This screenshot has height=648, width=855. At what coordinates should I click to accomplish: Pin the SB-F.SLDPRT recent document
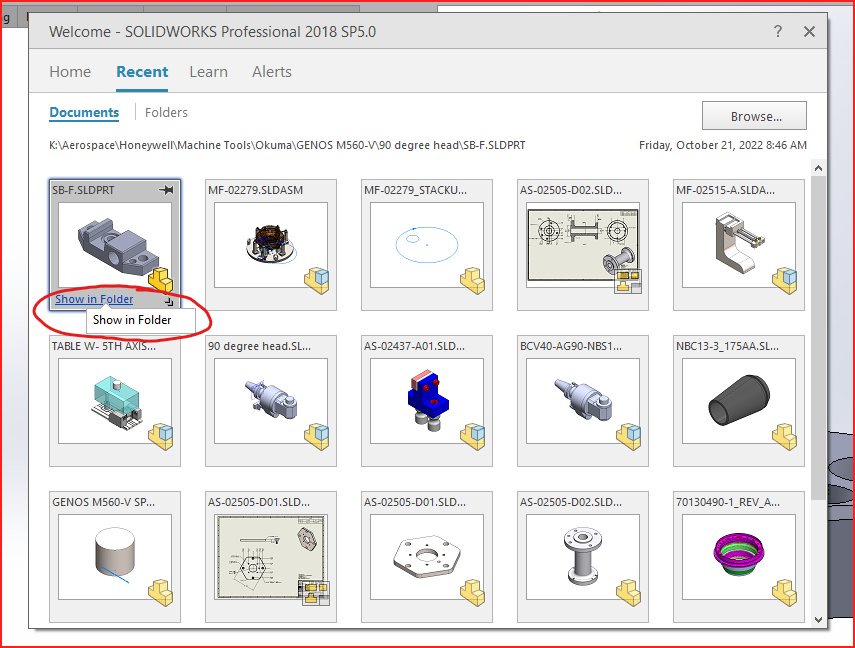pyautogui.click(x=167, y=190)
